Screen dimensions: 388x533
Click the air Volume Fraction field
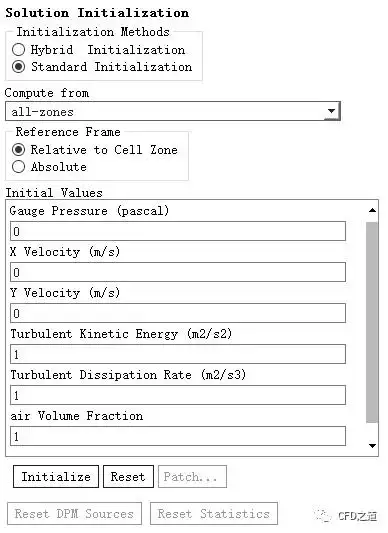(178, 436)
